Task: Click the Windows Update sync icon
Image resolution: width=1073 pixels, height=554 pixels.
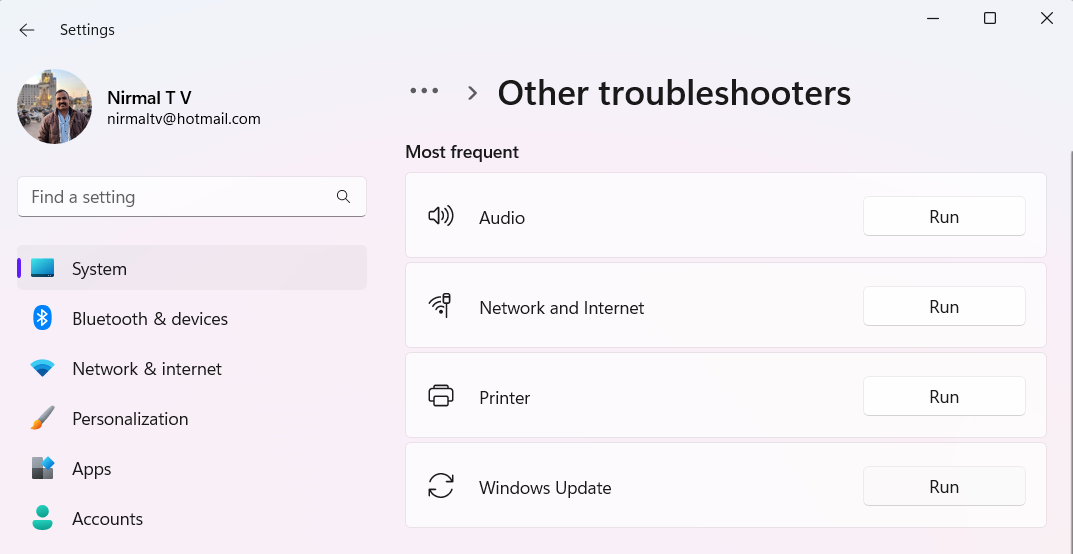Action: [441, 486]
